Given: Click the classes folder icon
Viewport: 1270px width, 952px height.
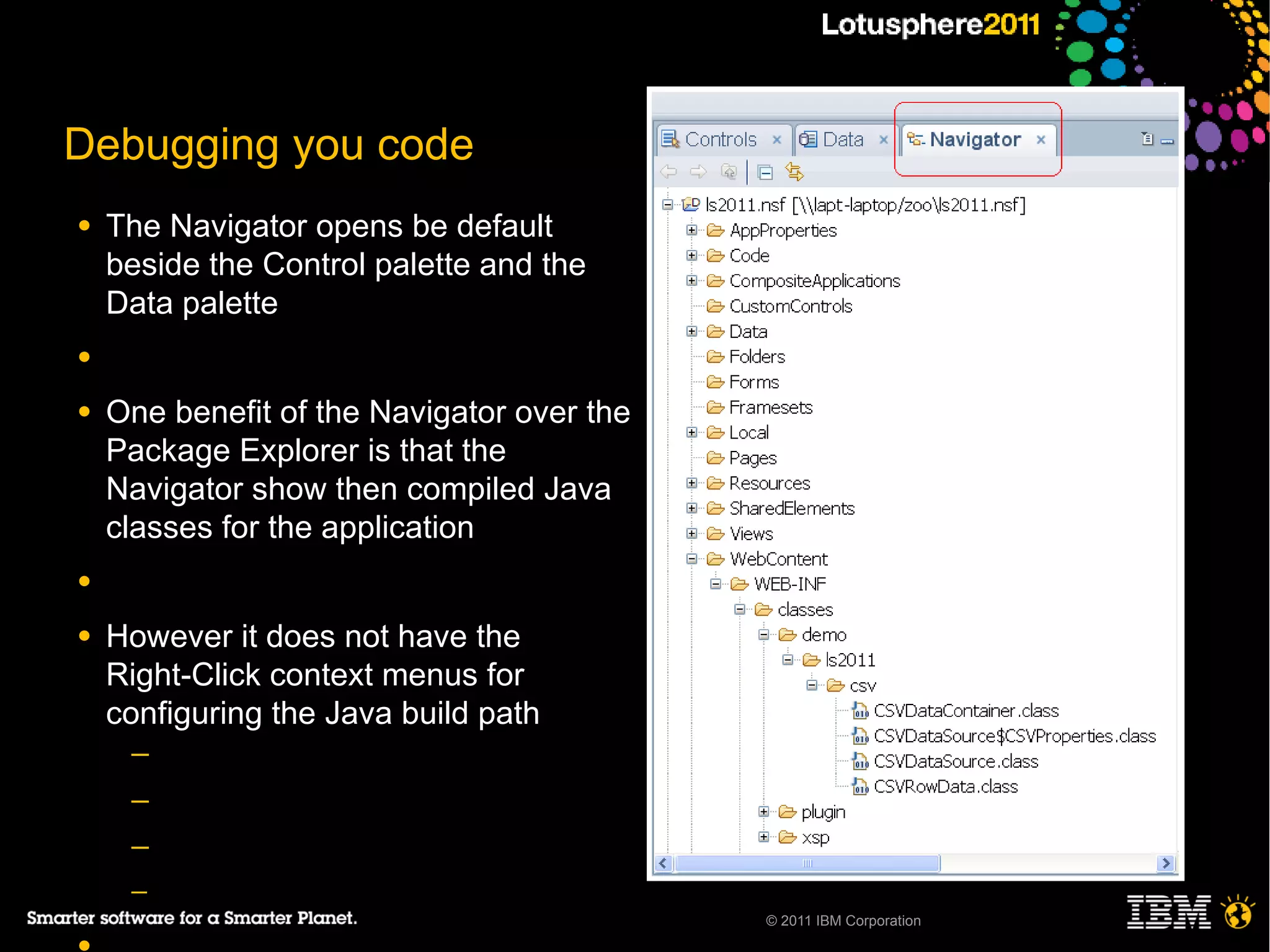Looking at the screenshot, I should [x=764, y=610].
